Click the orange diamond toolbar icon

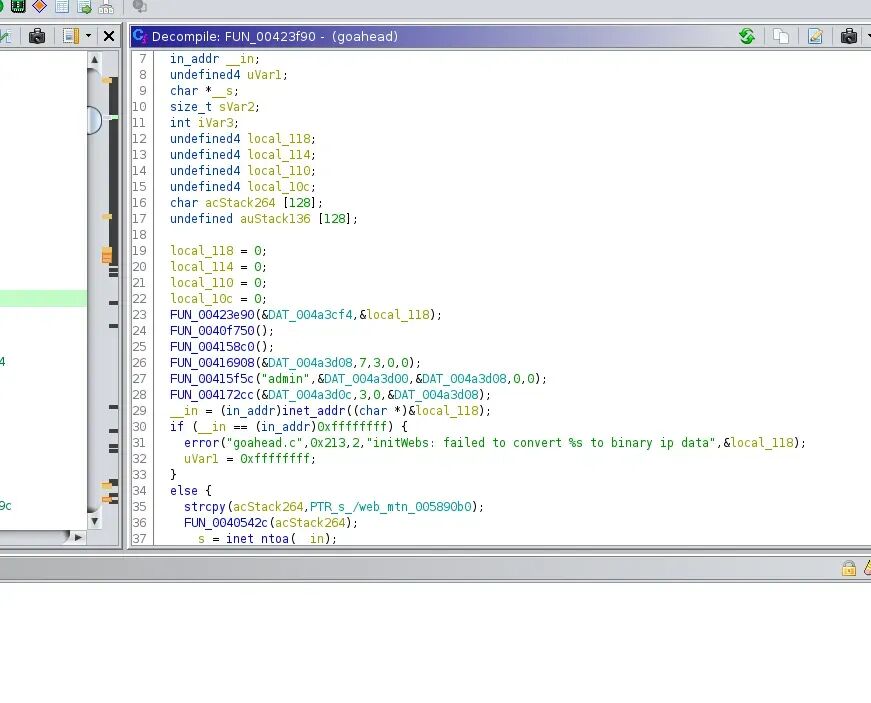pos(39,6)
